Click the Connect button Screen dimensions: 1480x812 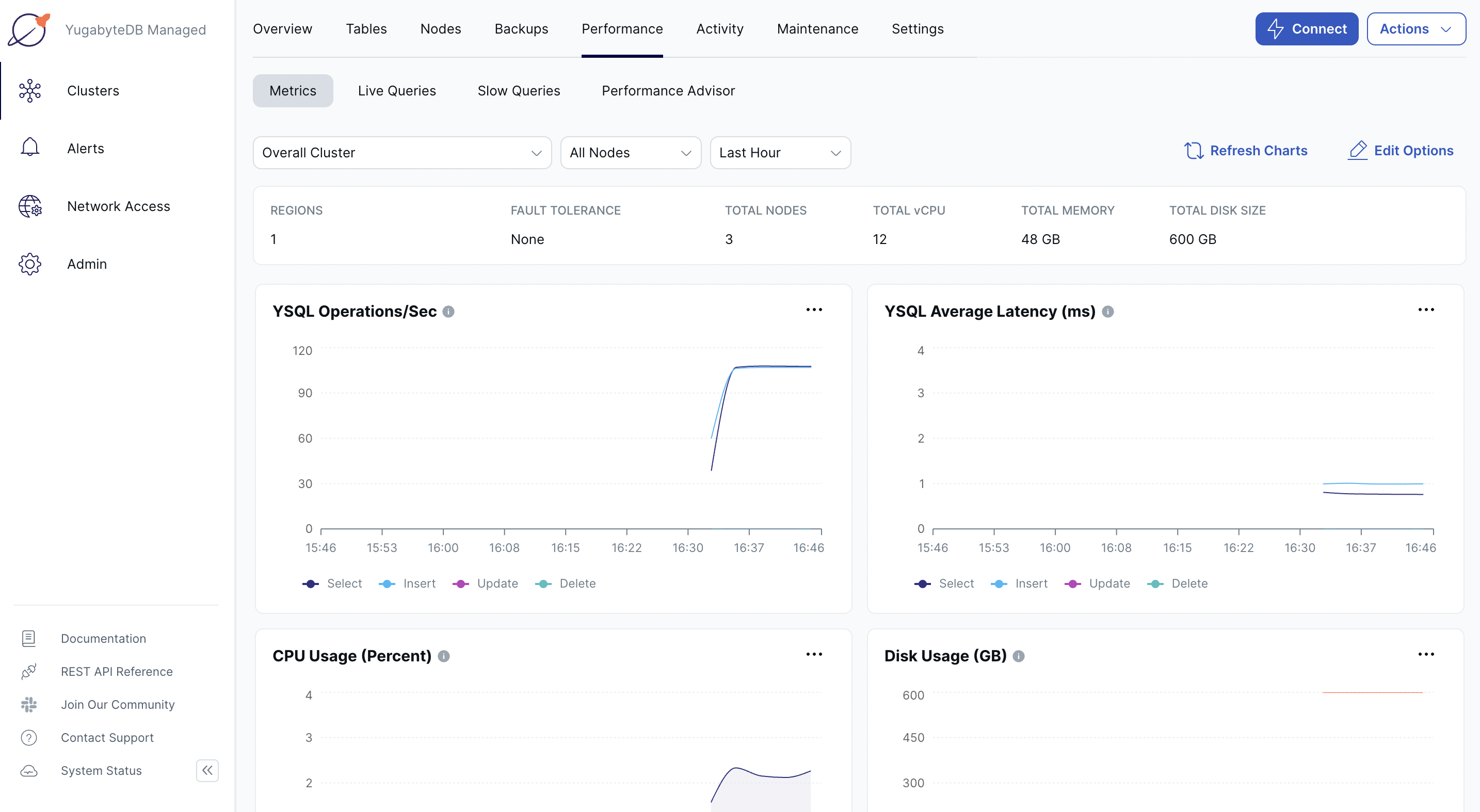1307,29
